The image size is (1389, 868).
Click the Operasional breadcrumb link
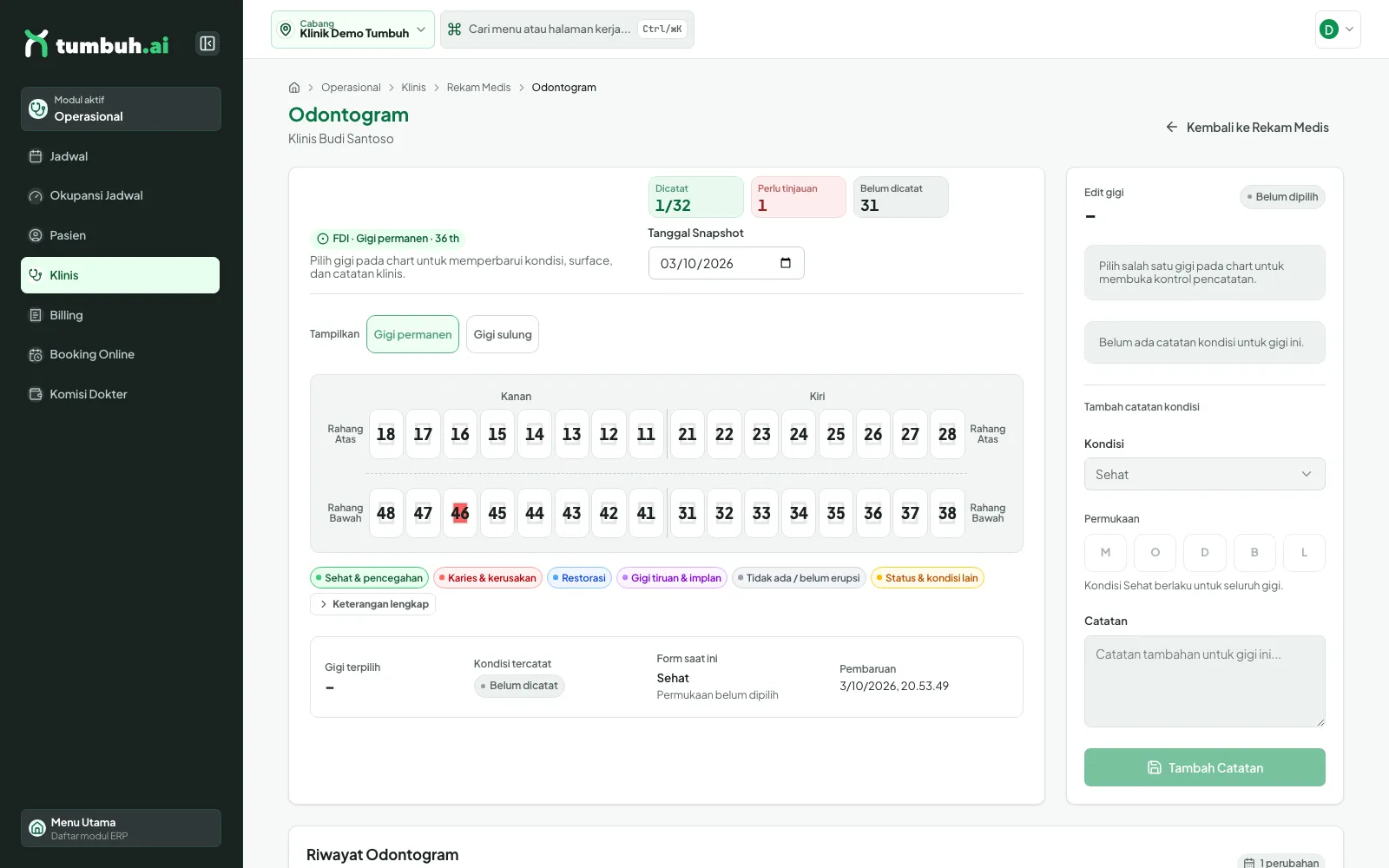pyautogui.click(x=351, y=88)
